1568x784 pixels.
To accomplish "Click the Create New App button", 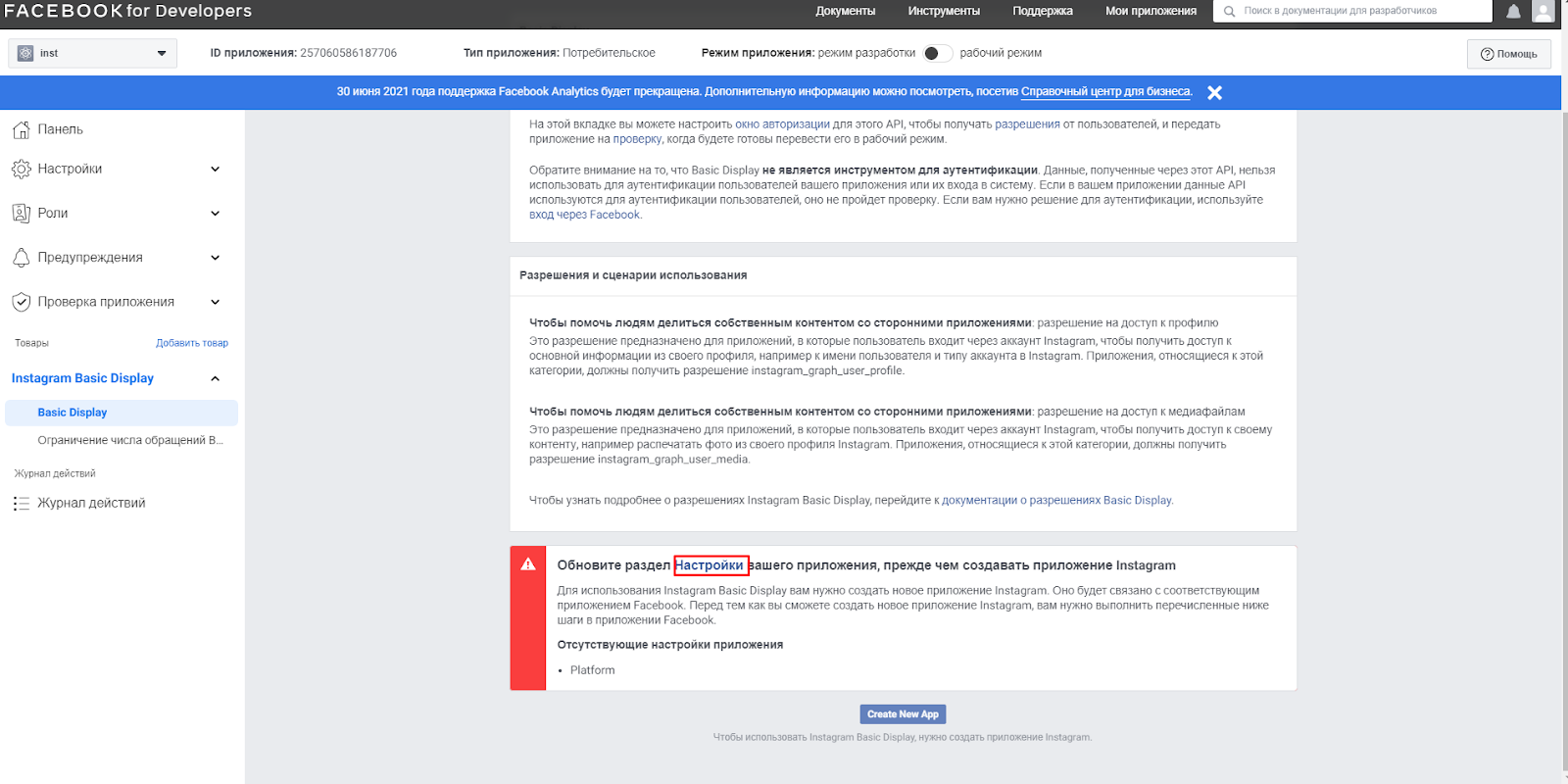I will [903, 714].
